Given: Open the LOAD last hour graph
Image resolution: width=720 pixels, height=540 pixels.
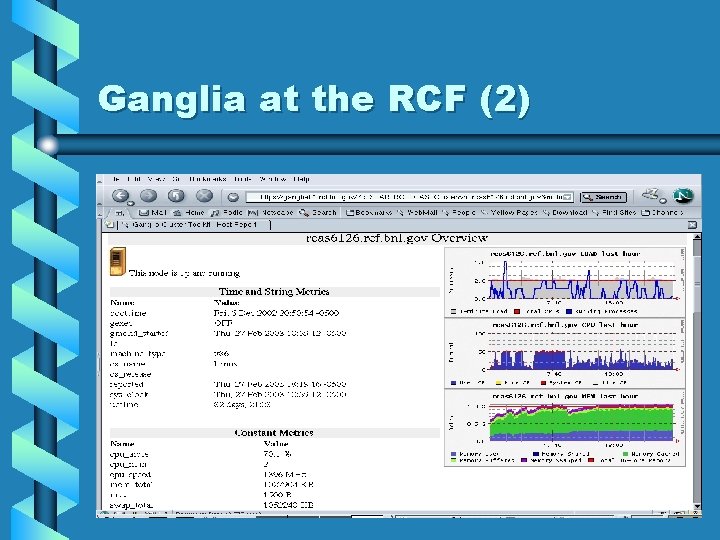Looking at the screenshot, I should (565, 282).
